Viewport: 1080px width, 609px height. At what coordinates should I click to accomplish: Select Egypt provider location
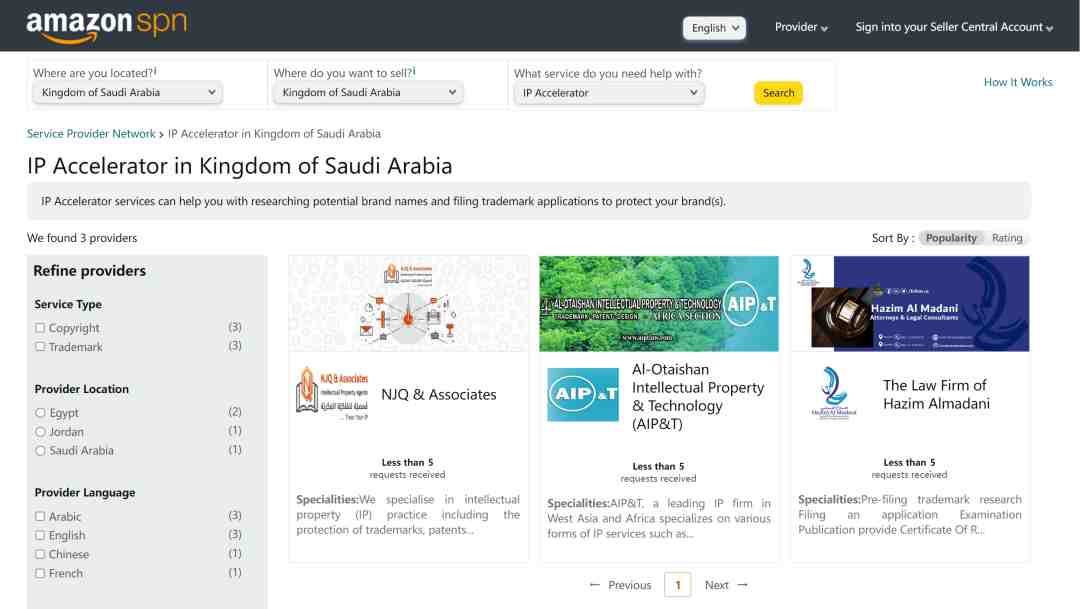(40, 413)
